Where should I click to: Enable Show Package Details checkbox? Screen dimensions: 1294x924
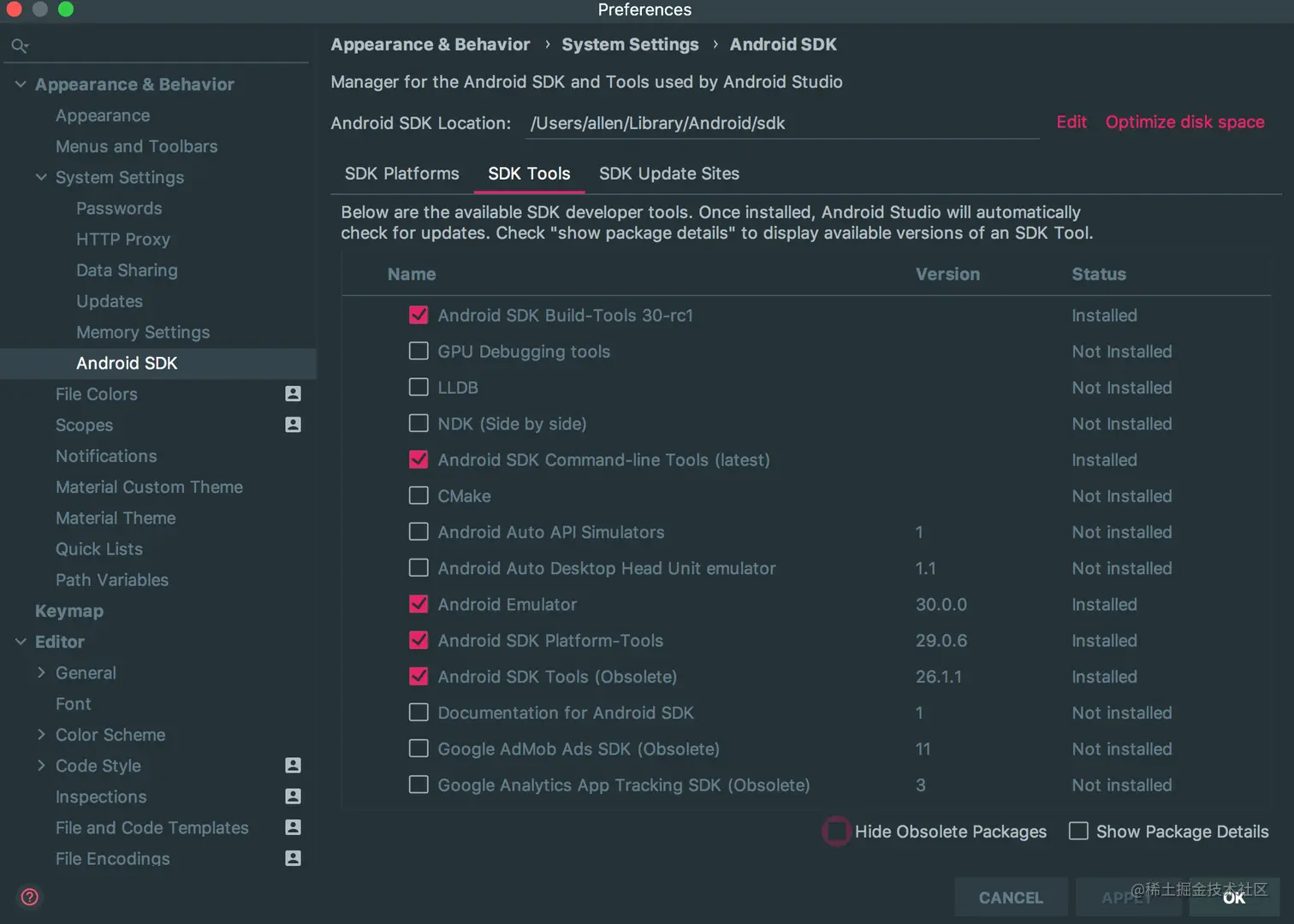(x=1078, y=831)
